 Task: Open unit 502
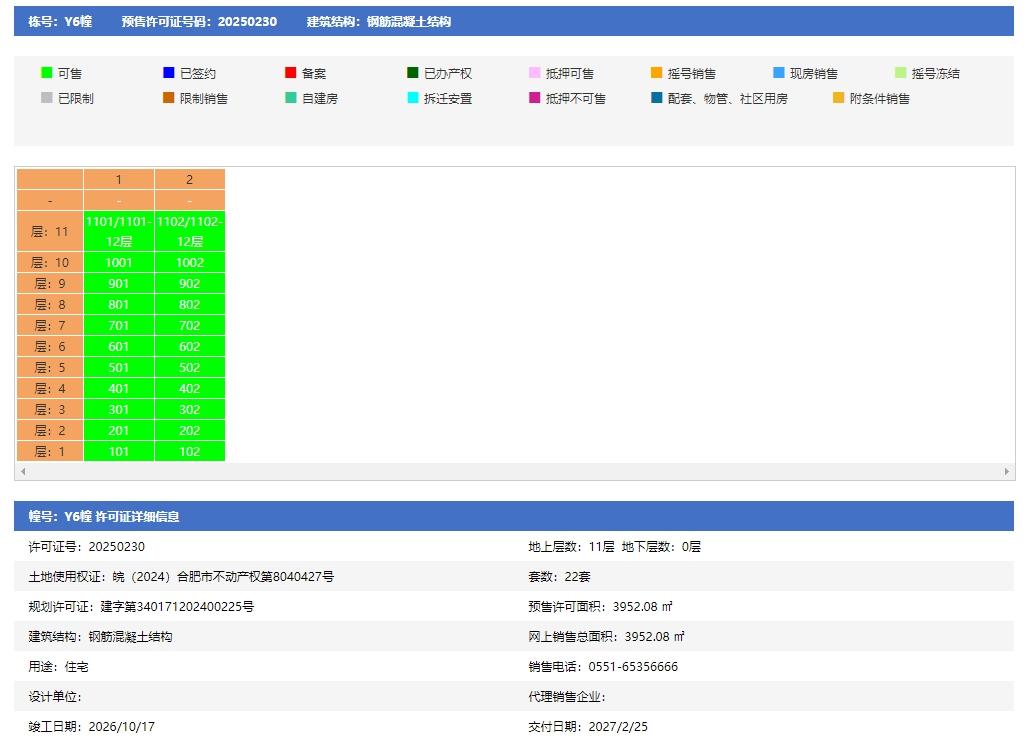189,368
